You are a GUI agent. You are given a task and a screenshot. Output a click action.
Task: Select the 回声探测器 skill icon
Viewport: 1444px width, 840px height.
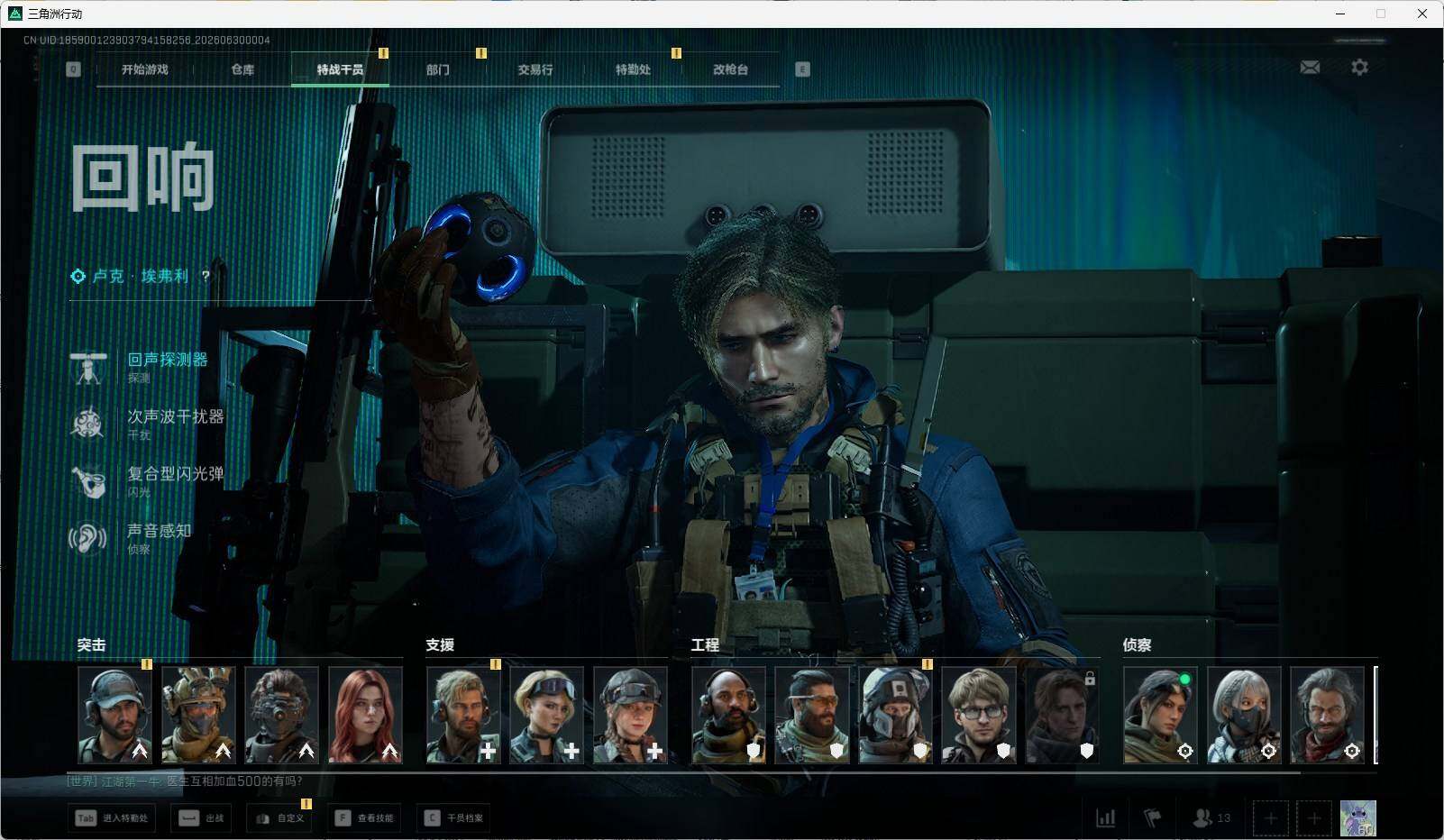coord(88,367)
